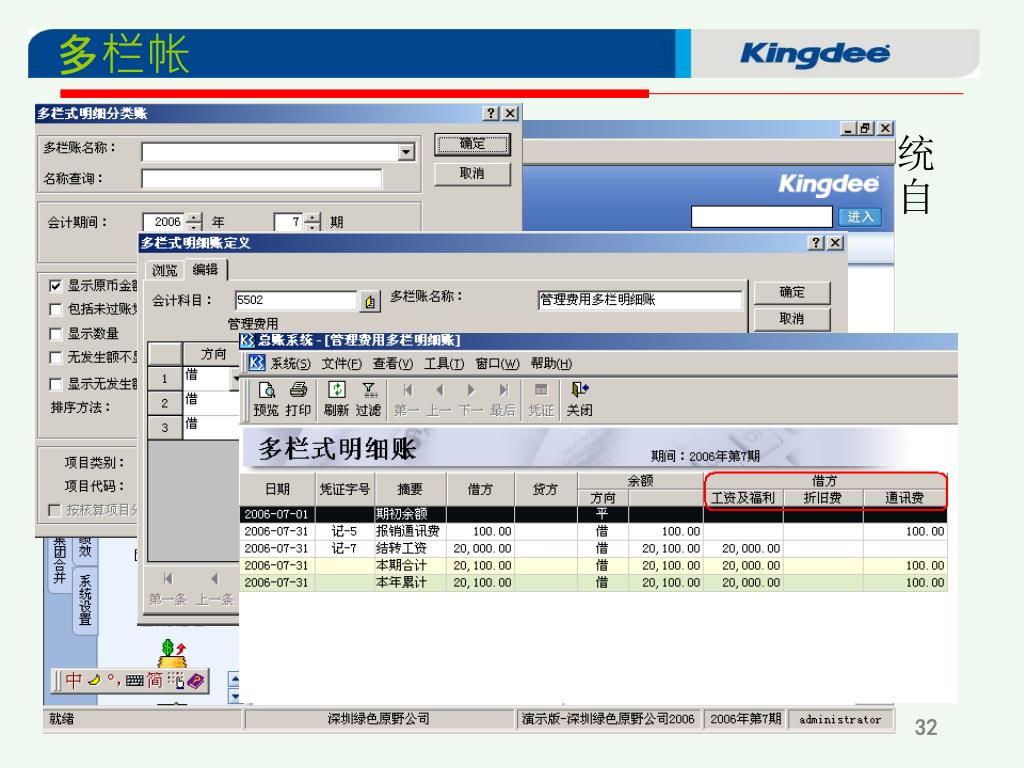This screenshot has width=1024, height=768.
Task: Click the purple book icon on IME bar
Action: tap(196, 681)
